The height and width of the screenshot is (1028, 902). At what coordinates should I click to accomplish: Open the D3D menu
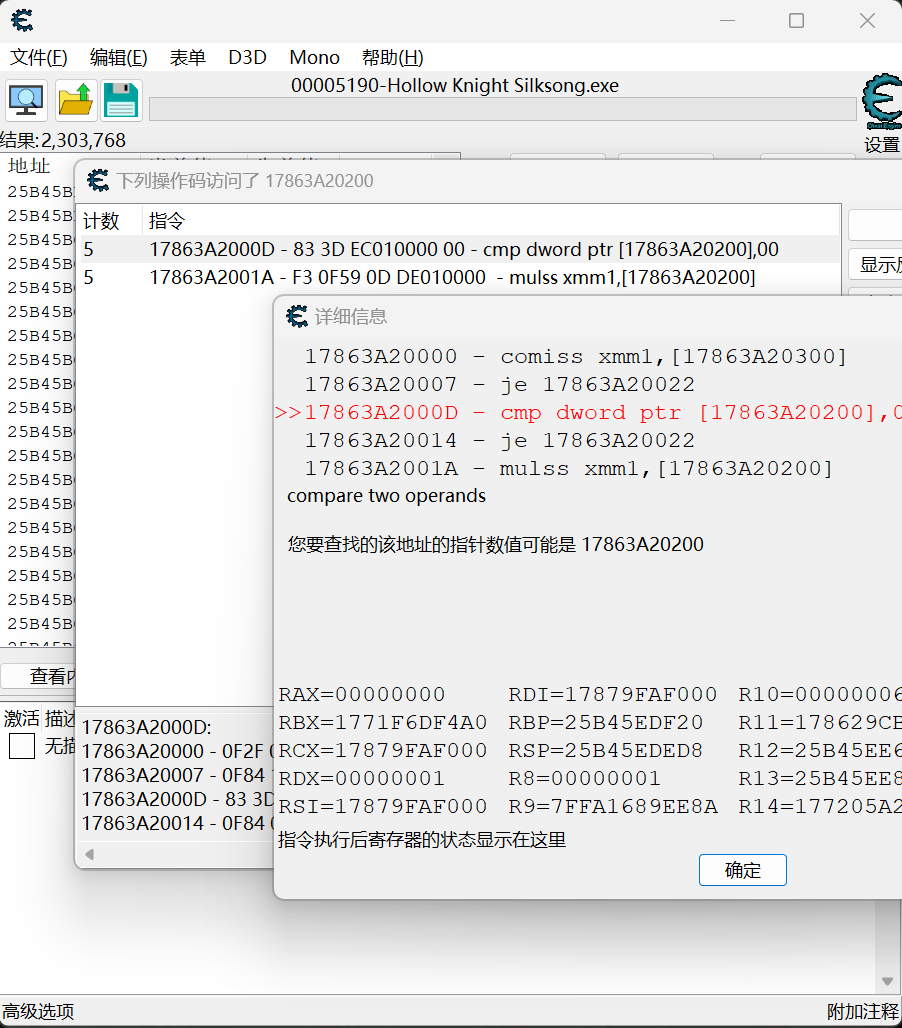click(x=247, y=58)
